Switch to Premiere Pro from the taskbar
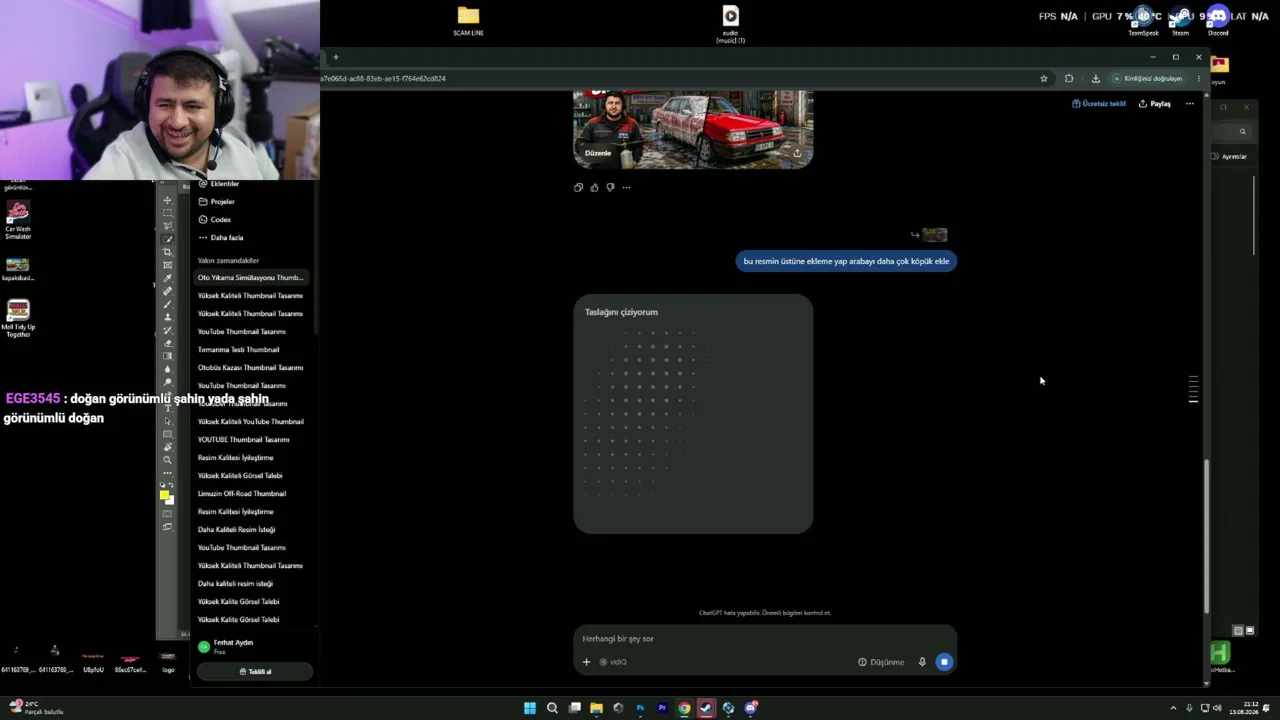1280x720 pixels. 662,708
